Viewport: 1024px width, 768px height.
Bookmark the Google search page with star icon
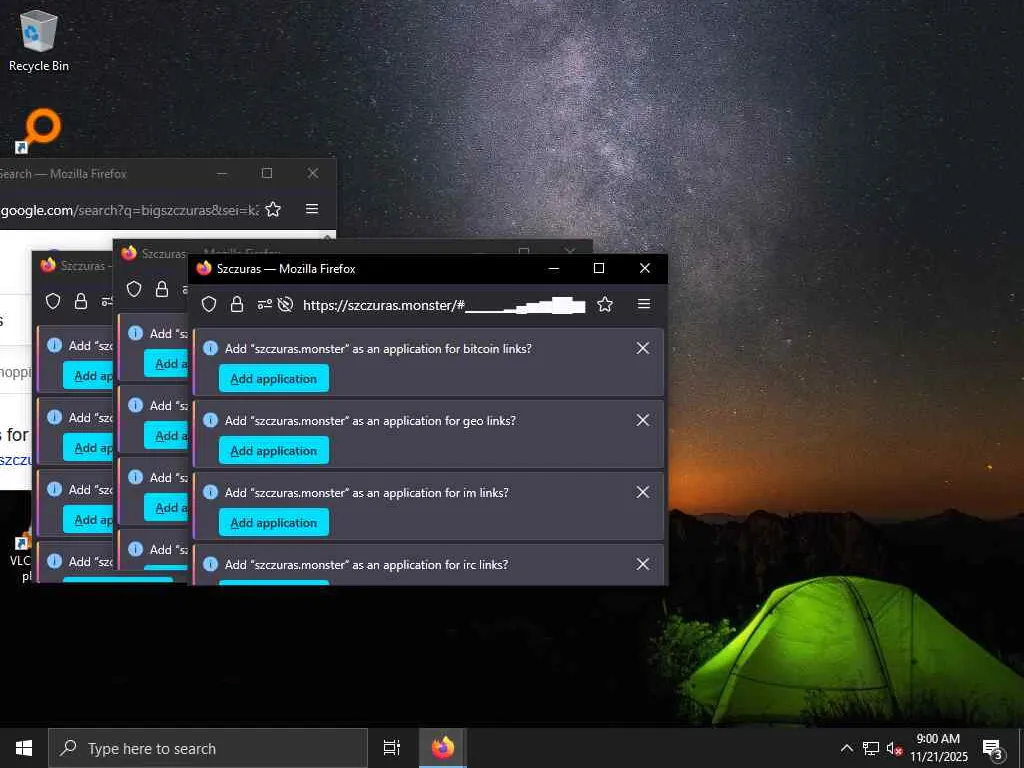pyautogui.click(x=273, y=209)
